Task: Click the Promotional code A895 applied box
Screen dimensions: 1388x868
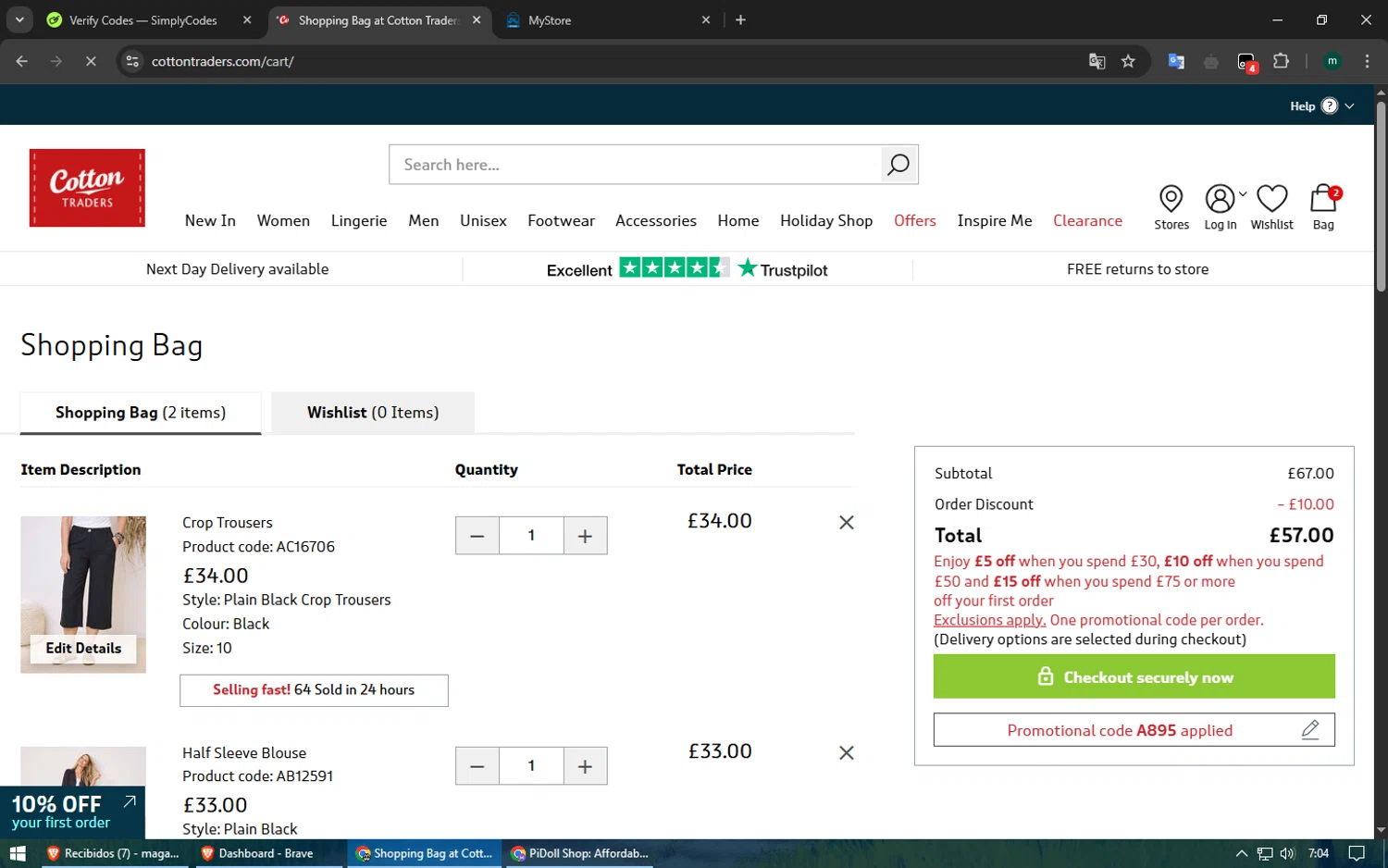Action: coord(1134,730)
